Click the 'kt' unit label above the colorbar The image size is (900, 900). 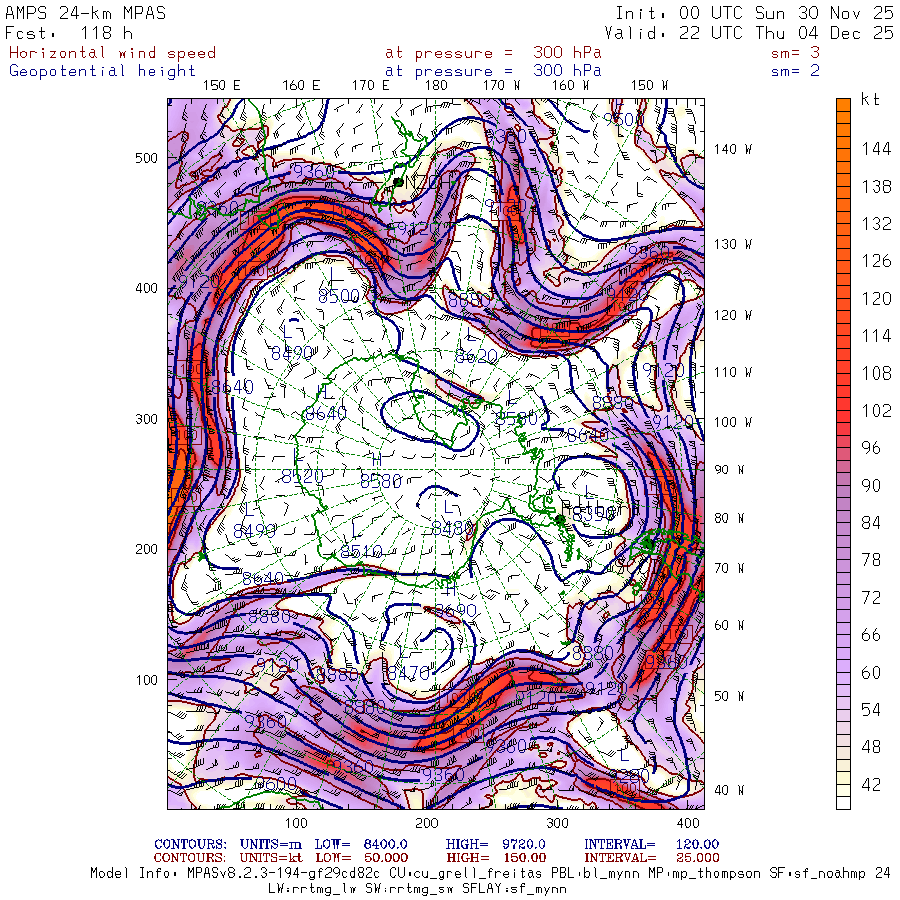[x=870, y=99]
